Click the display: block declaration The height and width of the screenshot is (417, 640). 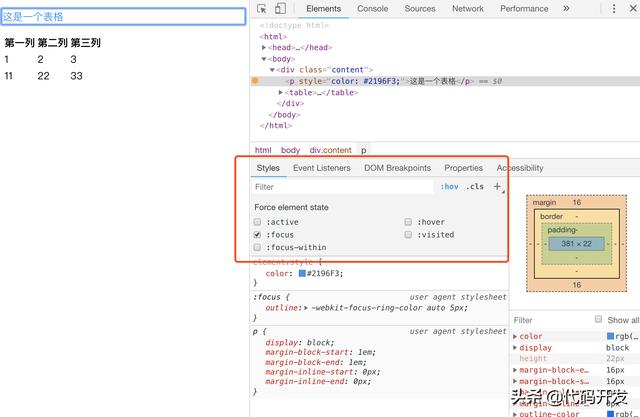pyautogui.click(x=300, y=342)
